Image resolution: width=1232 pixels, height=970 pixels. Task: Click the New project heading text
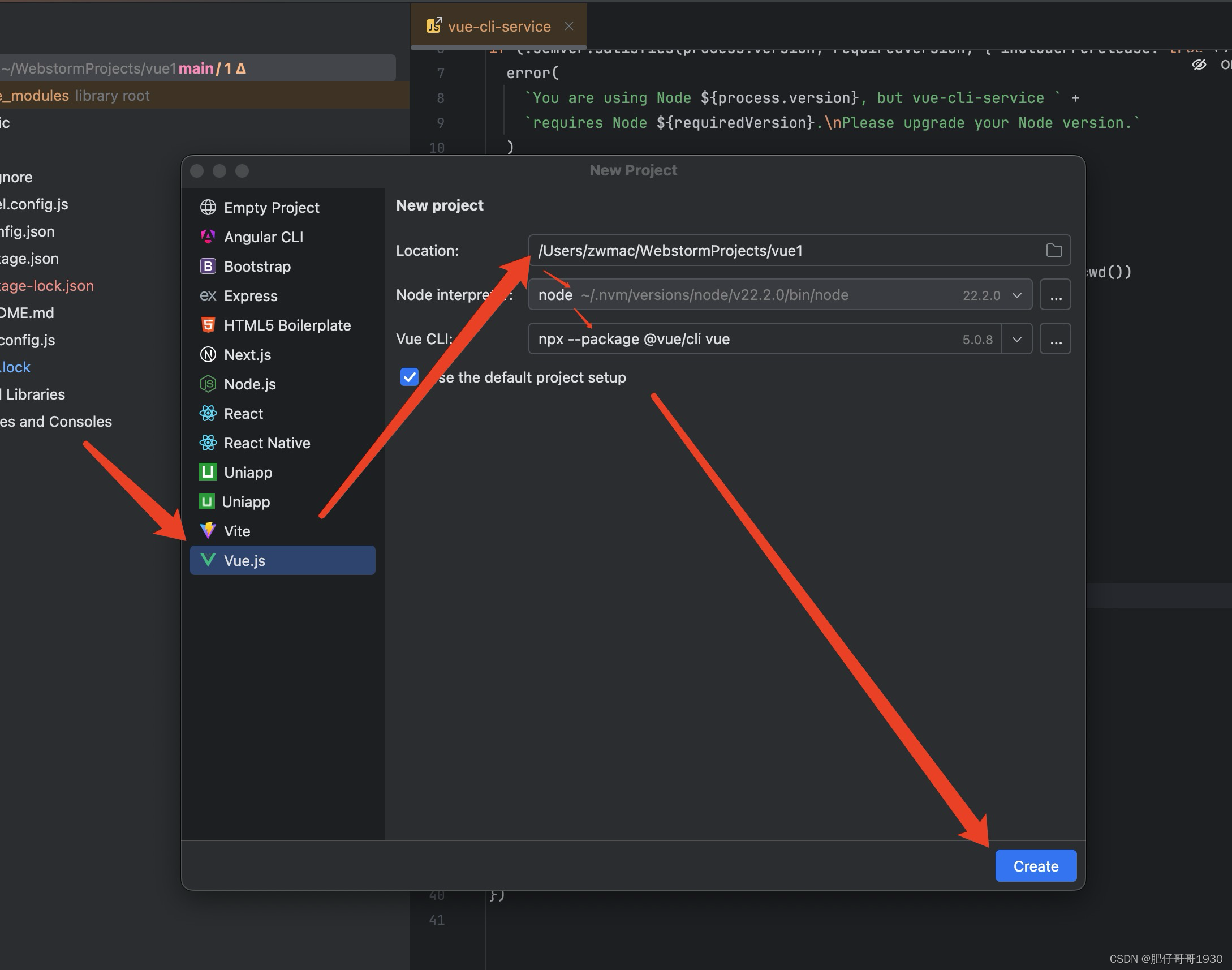tap(440, 205)
